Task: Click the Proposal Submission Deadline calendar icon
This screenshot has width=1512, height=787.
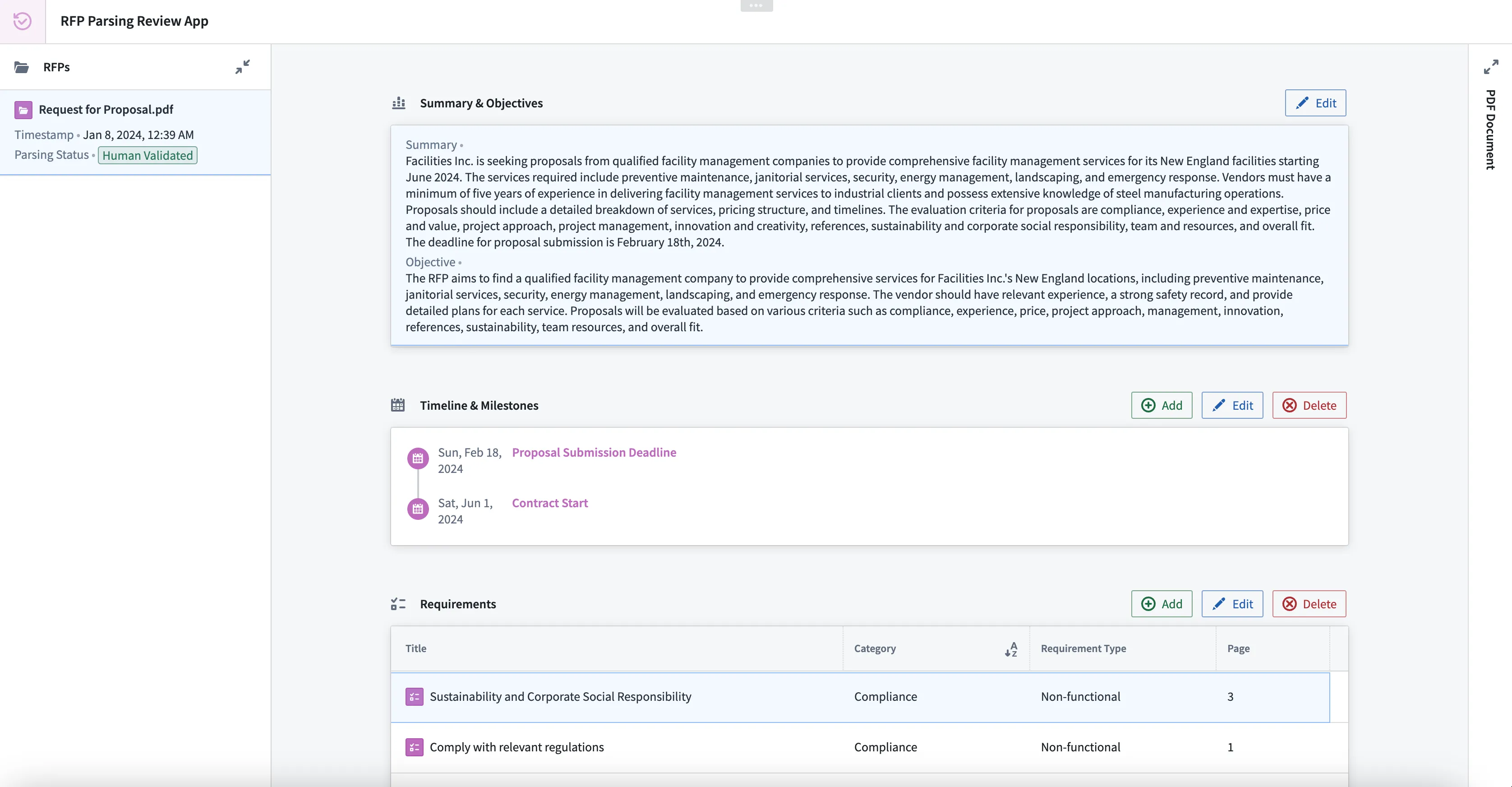Action: pyautogui.click(x=418, y=458)
